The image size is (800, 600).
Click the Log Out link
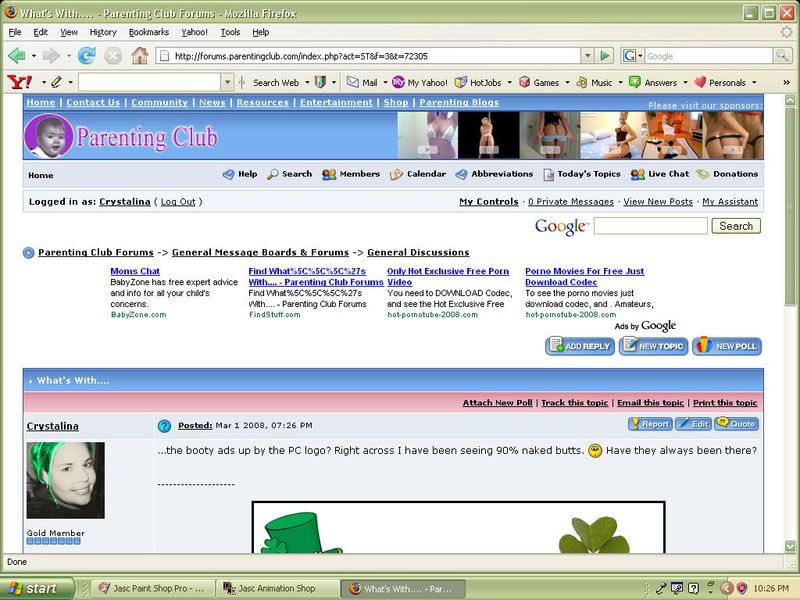pos(178,202)
